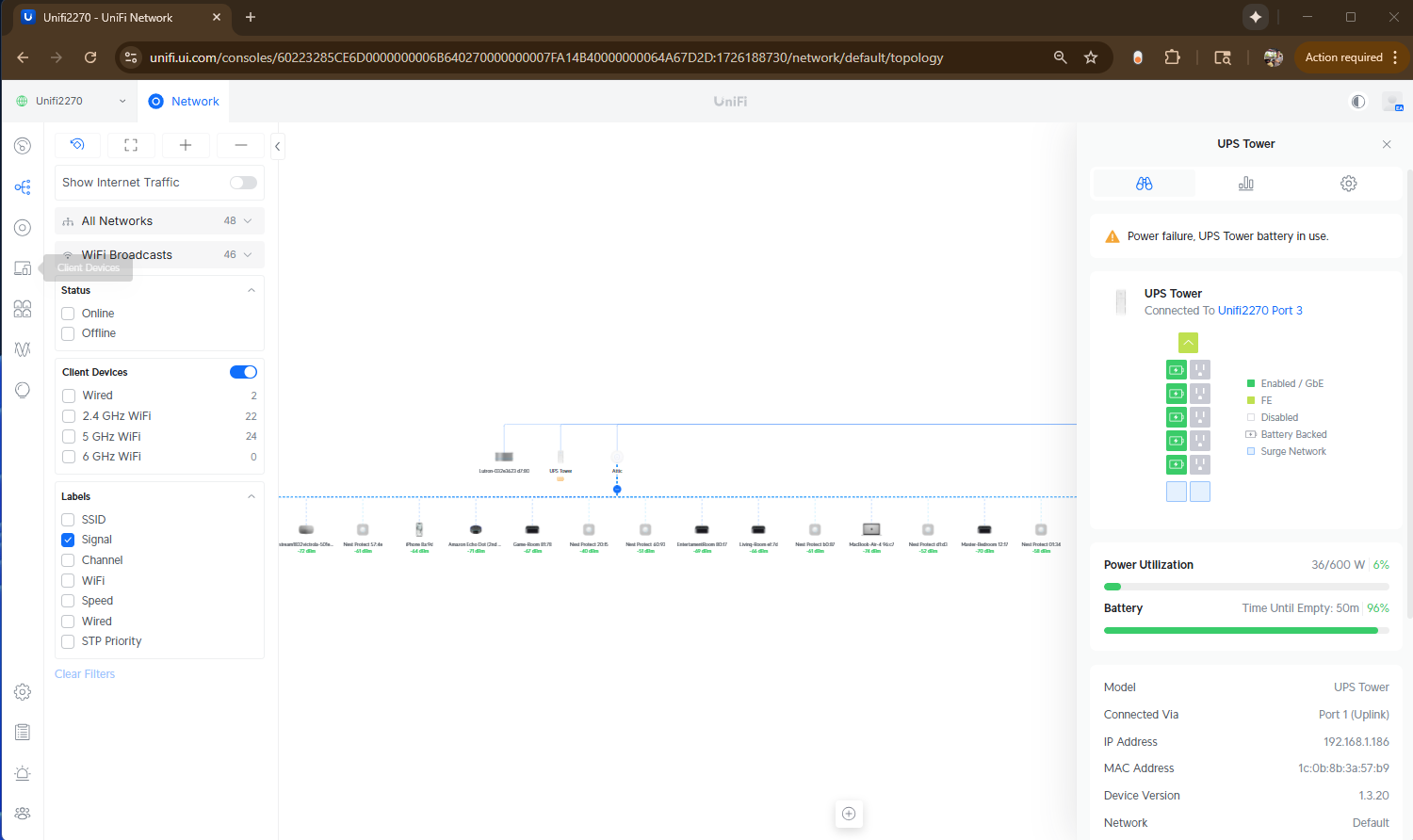1413x840 pixels.
Task: Click the Clear Filters link
Action: [85, 674]
